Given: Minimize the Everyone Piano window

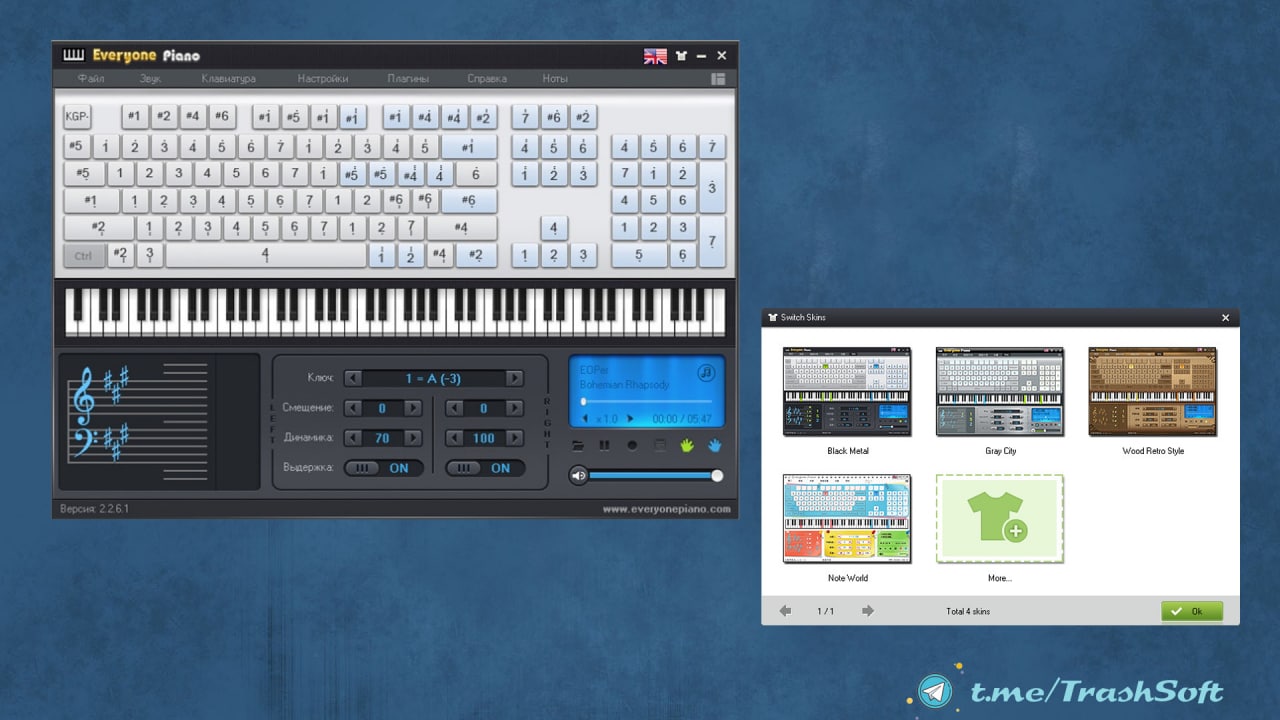Looking at the screenshot, I should [x=701, y=57].
